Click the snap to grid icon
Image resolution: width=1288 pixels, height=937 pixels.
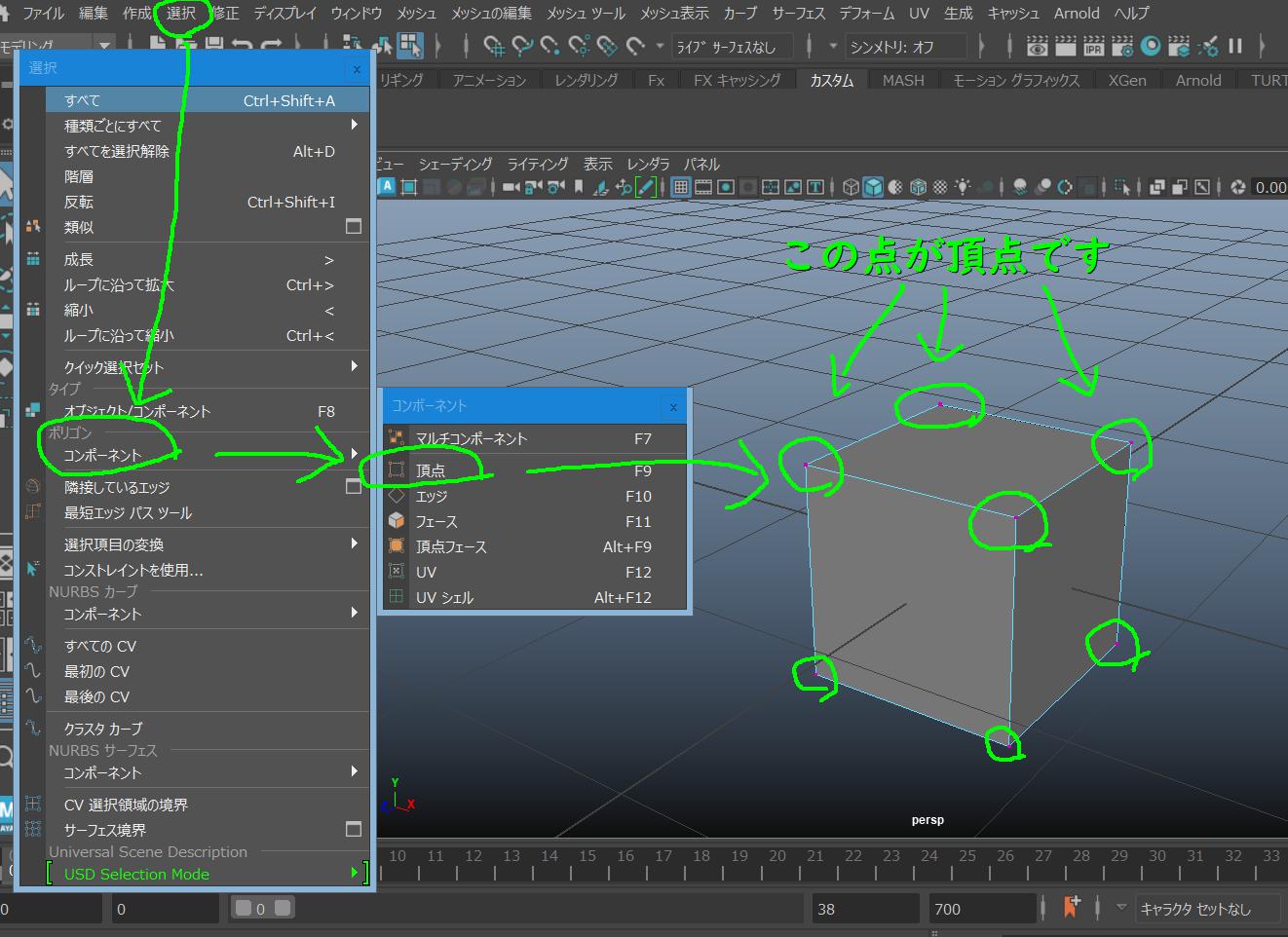pyautogui.click(x=494, y=46)
